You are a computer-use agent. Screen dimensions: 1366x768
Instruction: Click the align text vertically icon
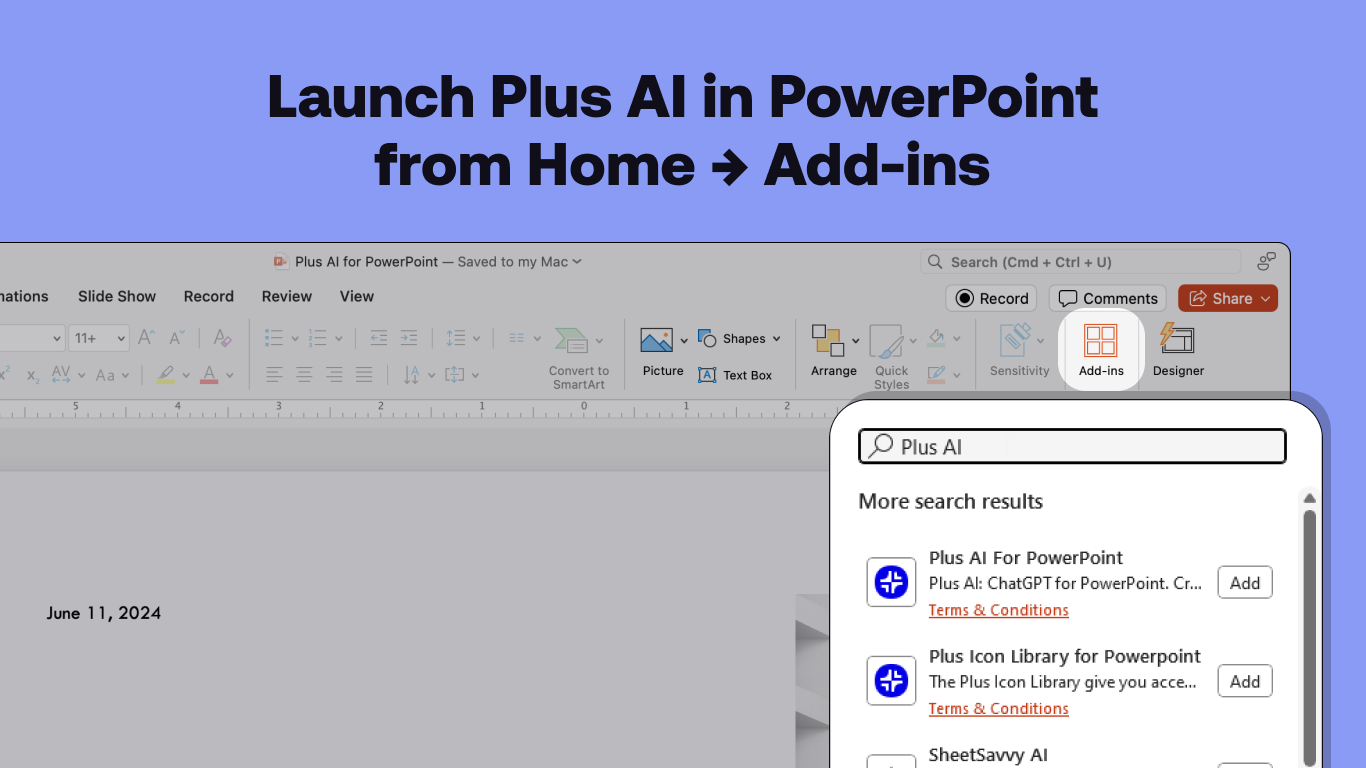click(x=454, y=375)
